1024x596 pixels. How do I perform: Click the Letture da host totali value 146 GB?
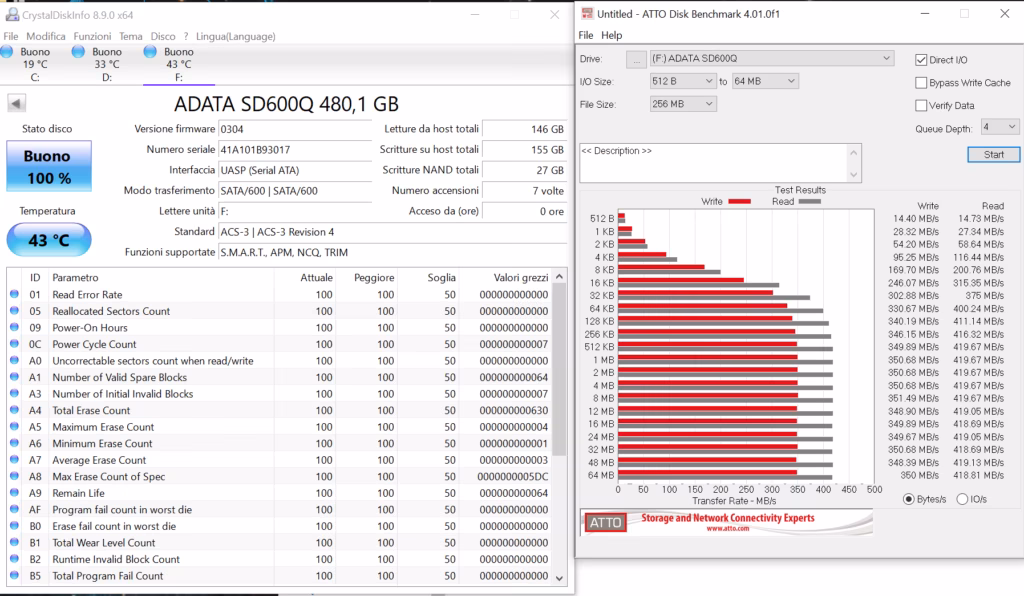click(x=524, y=129)
